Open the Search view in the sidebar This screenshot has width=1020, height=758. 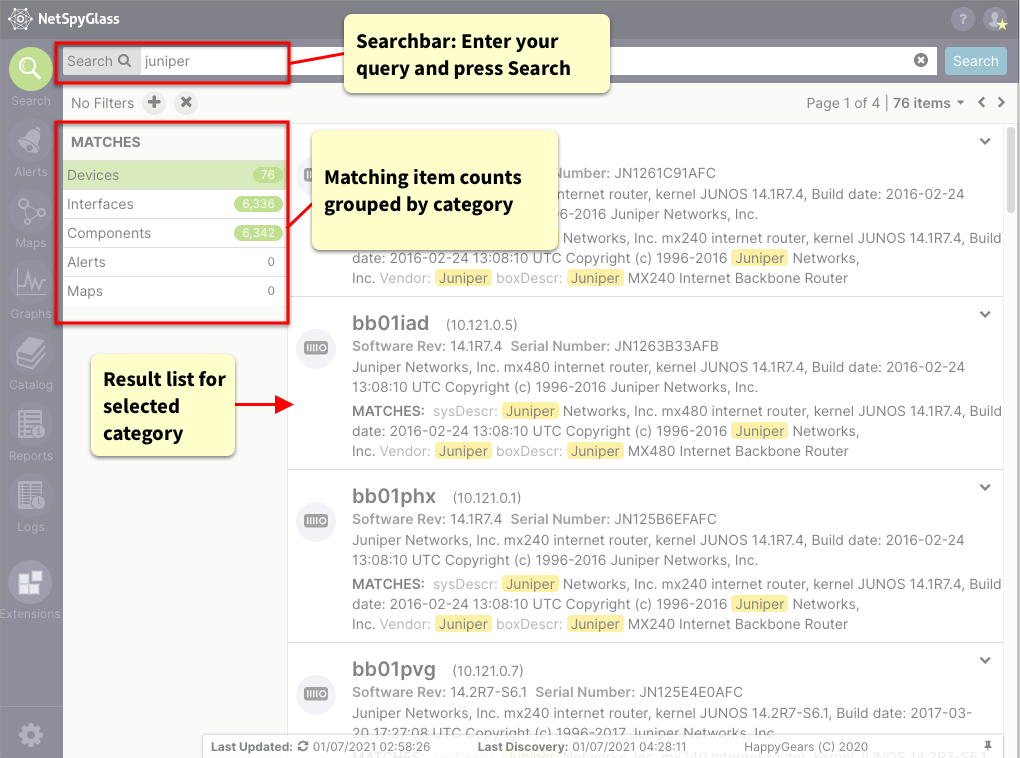(31, 69)
